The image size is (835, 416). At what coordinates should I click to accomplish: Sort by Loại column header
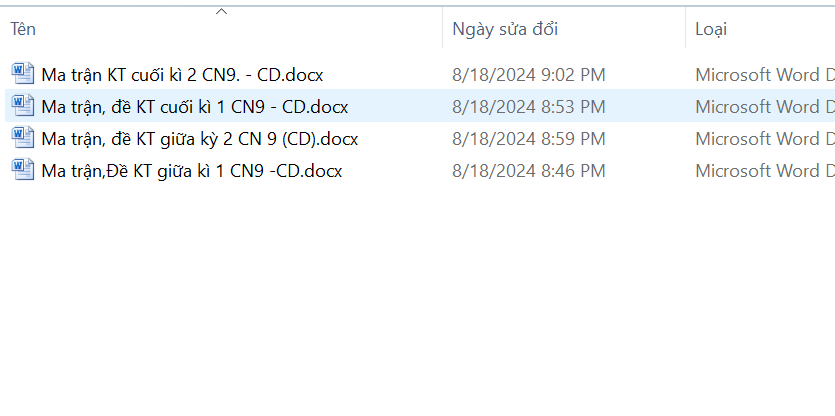[x=711, y=29]
